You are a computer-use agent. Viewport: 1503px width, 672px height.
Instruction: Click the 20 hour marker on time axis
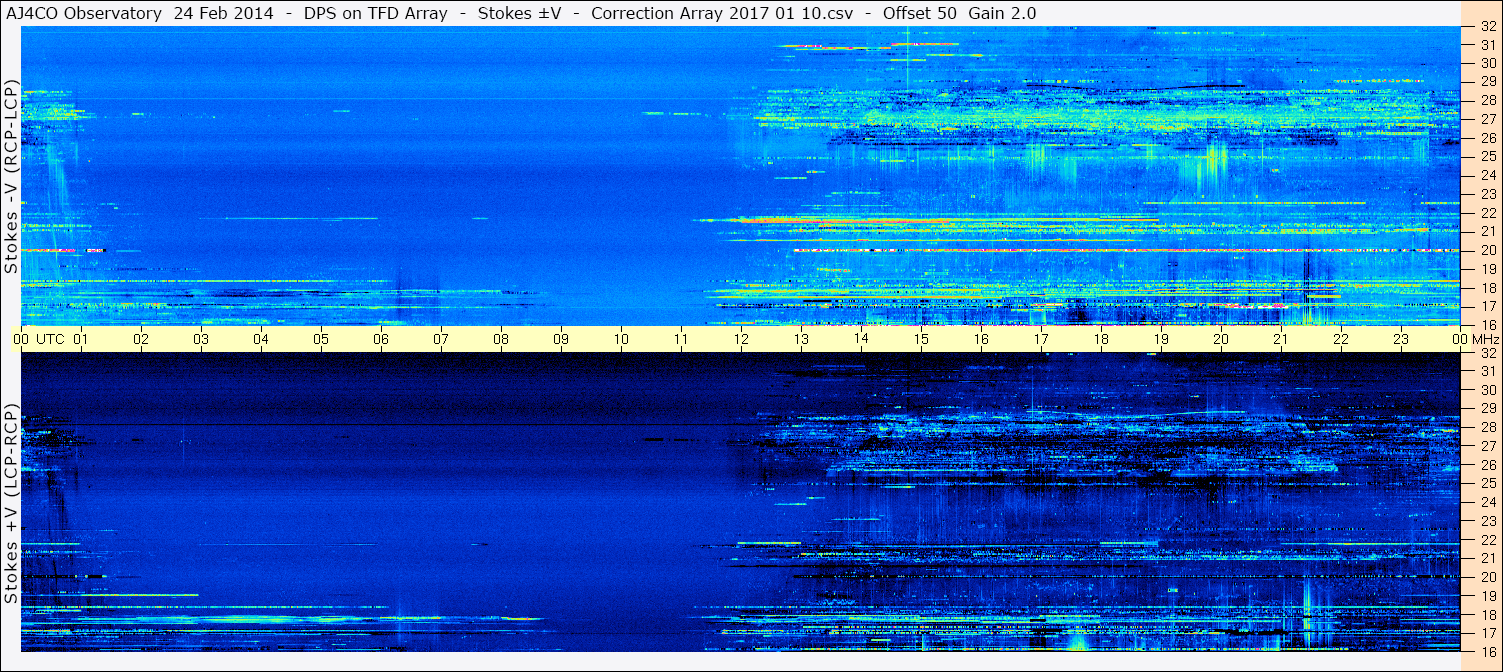click(x=1221, y=339)
